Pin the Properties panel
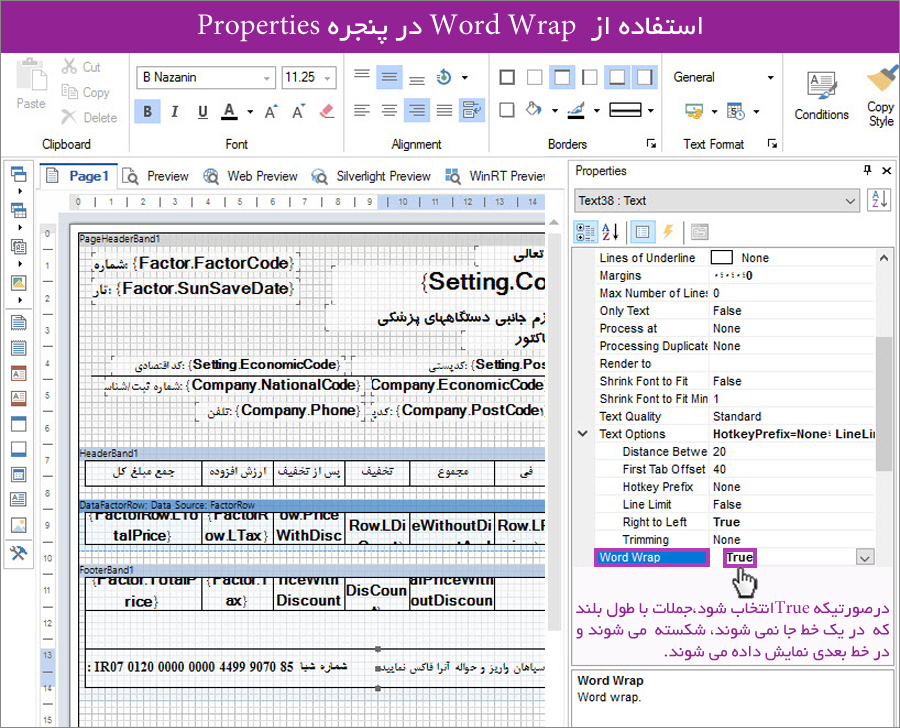The image size is (900, 728). click(867, 170)
